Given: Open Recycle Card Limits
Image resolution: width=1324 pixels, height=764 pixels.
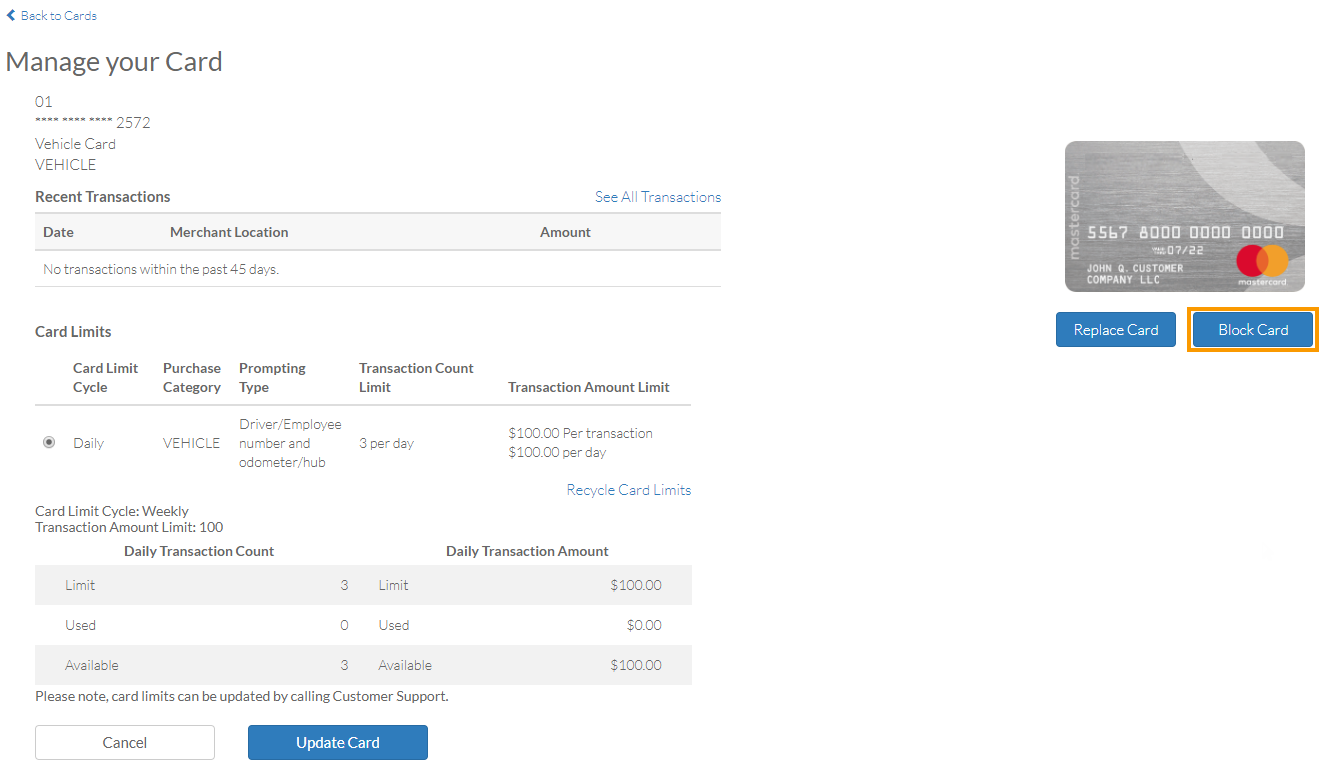Looking at the screenshot, I should pyautogui.click(x=628, y=489).
